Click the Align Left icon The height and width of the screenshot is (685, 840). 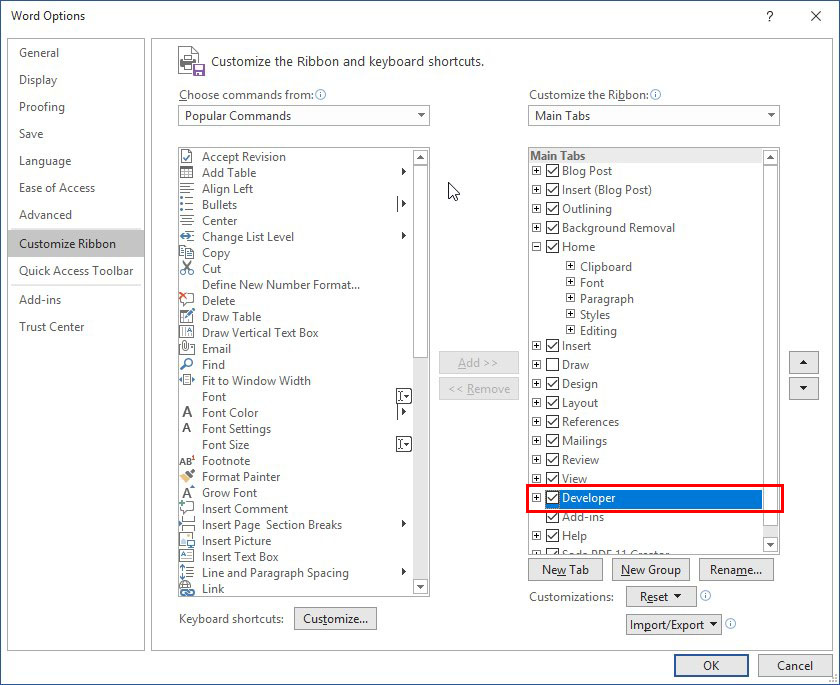[186, 189]
